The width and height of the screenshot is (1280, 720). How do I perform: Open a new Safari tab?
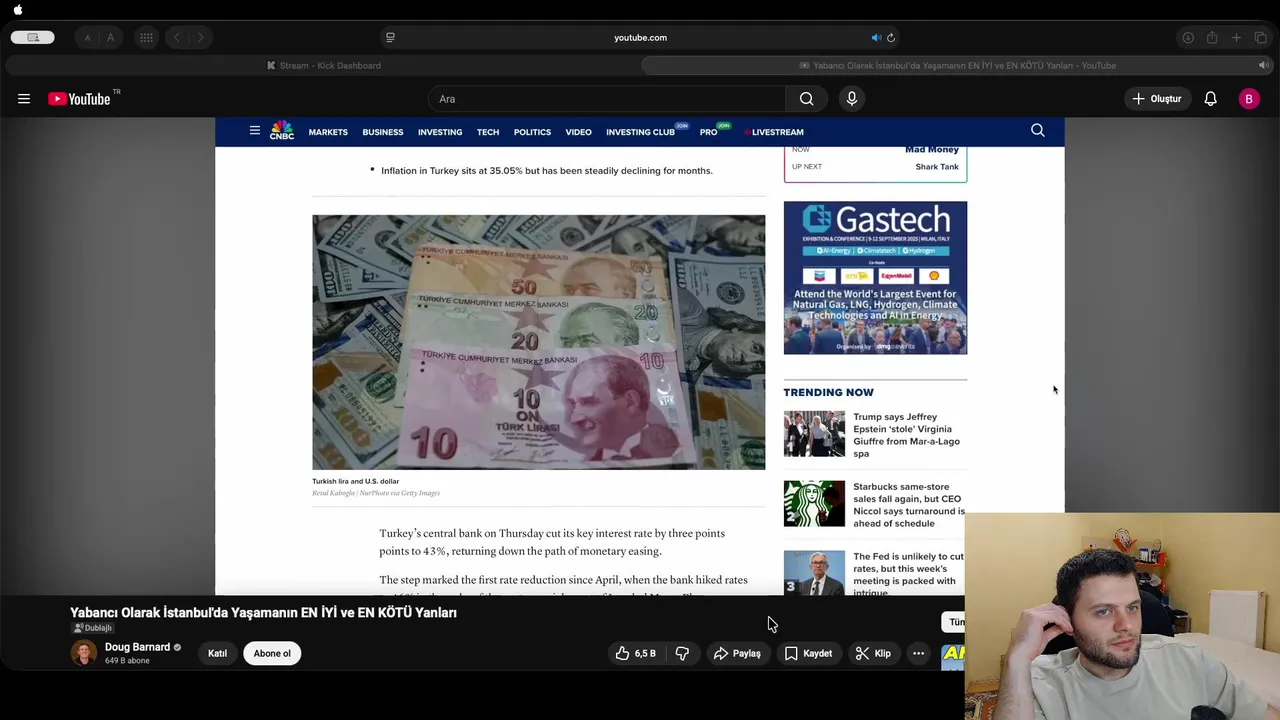coord(1236,38)
